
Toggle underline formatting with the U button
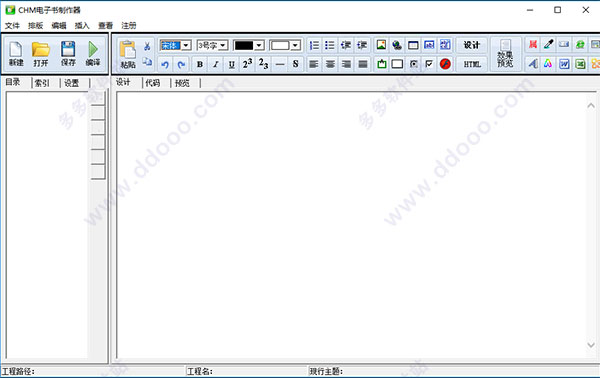(232, 64)
